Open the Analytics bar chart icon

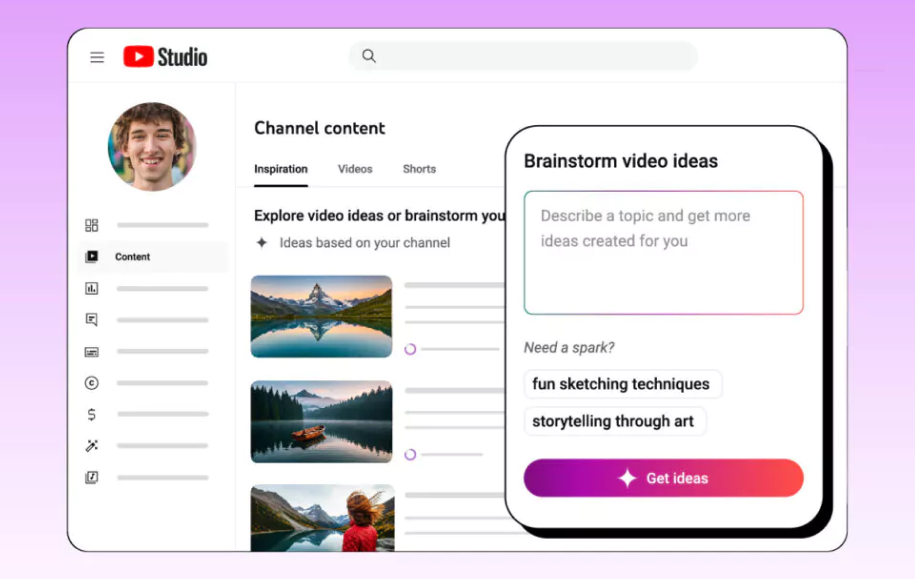point(92,288)
